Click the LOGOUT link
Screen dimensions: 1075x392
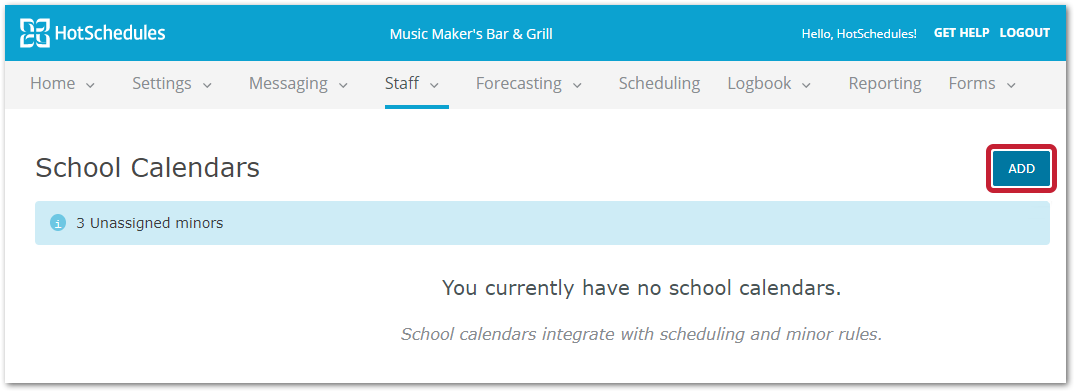pos(1024,33)
